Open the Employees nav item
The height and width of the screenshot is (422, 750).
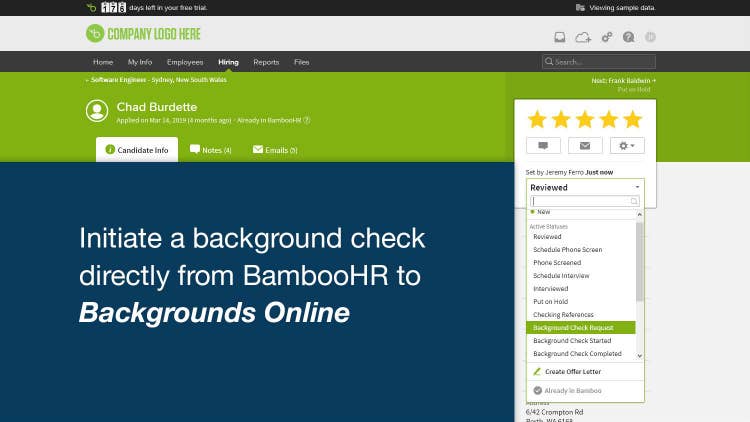pos(185,62)
